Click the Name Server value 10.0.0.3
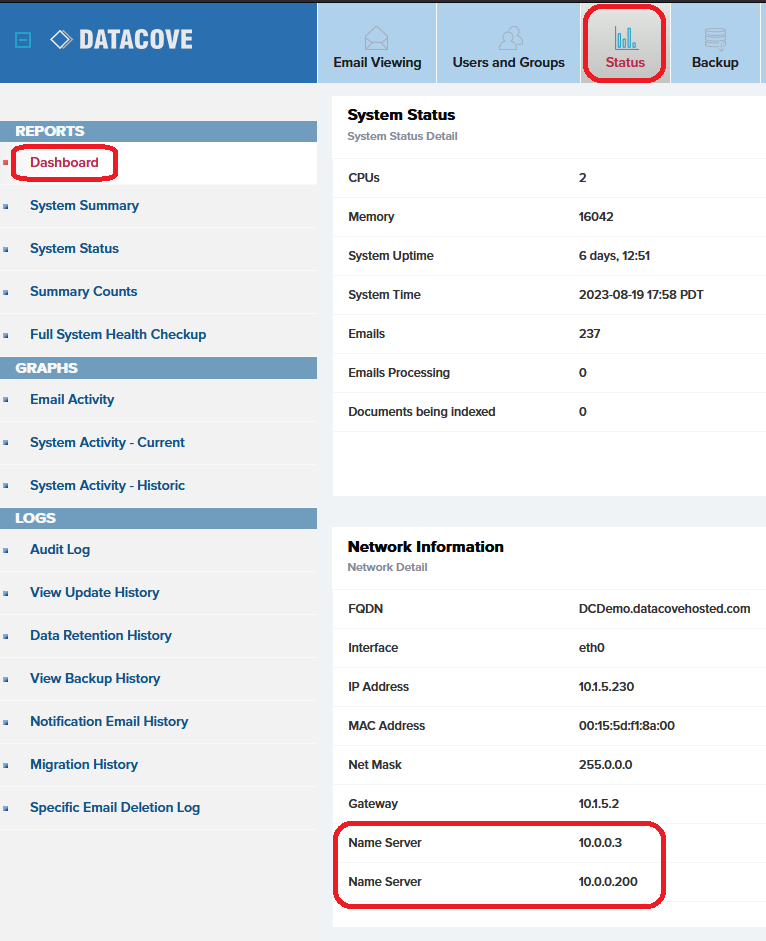The width and height of the screenshot is (766, 941). coord(600,843)
